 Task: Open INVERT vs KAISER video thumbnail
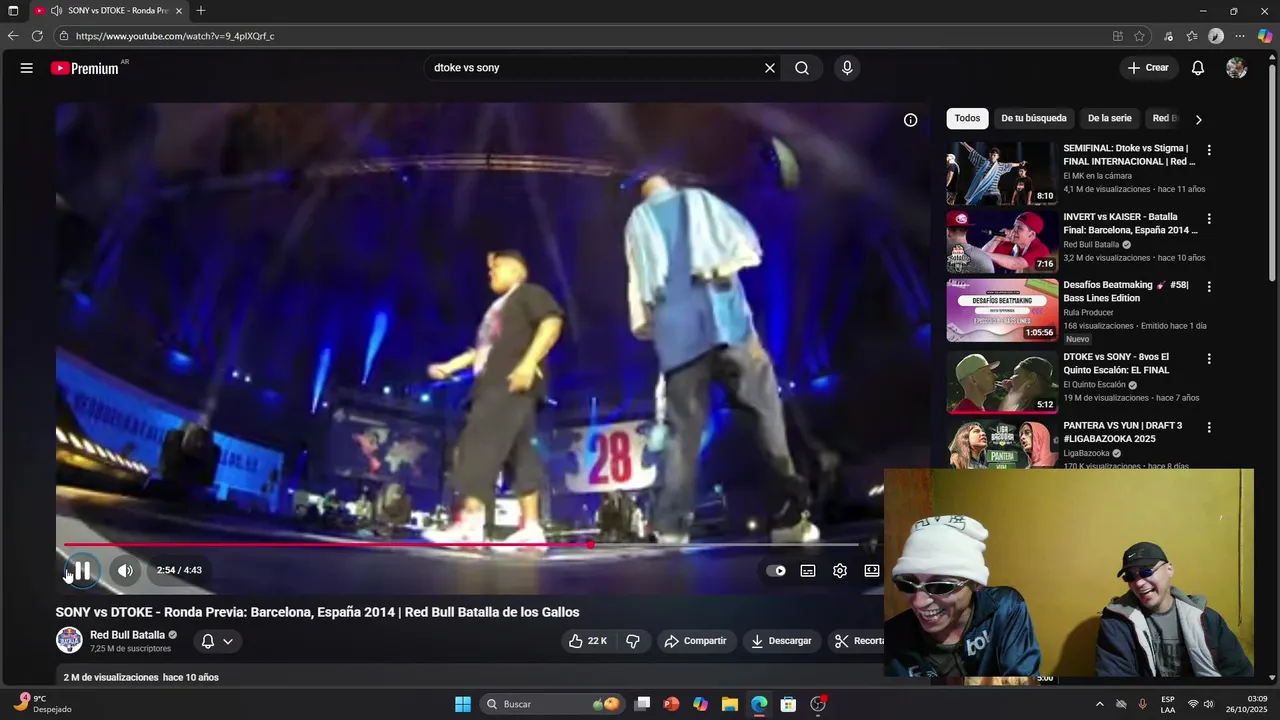[x=1002, y=242]
